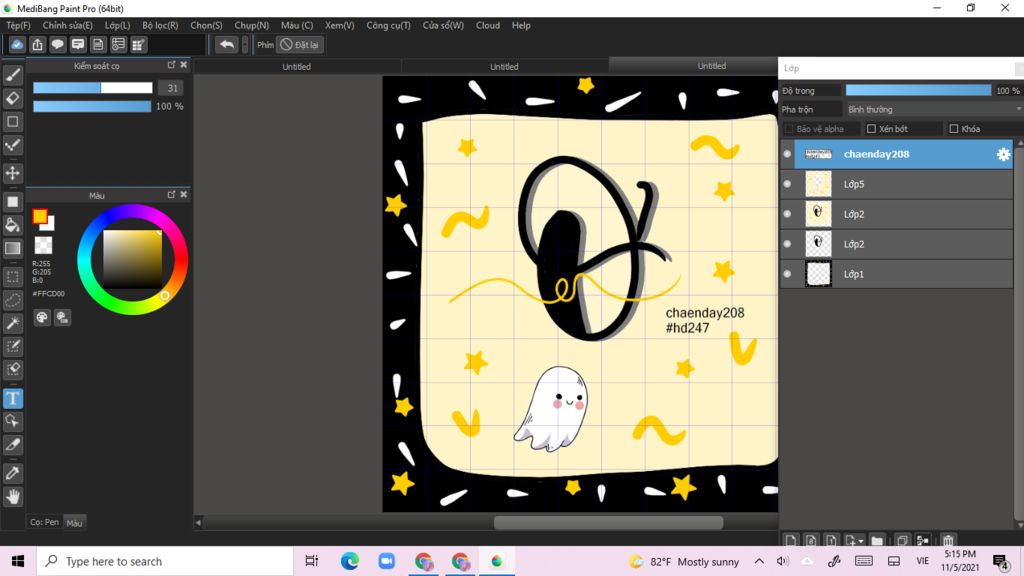This screenshot has height=576, width=1024.
Task: Switch to the Màu tab at panel bottom
Action: [x=74, y=522]
